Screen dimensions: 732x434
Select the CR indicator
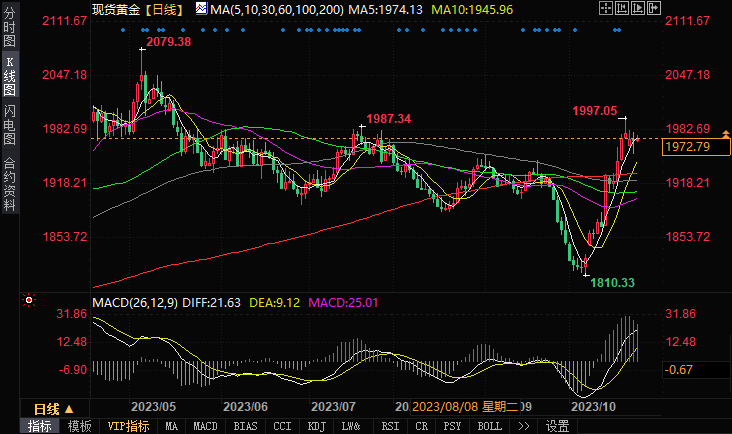coord(422,426)
